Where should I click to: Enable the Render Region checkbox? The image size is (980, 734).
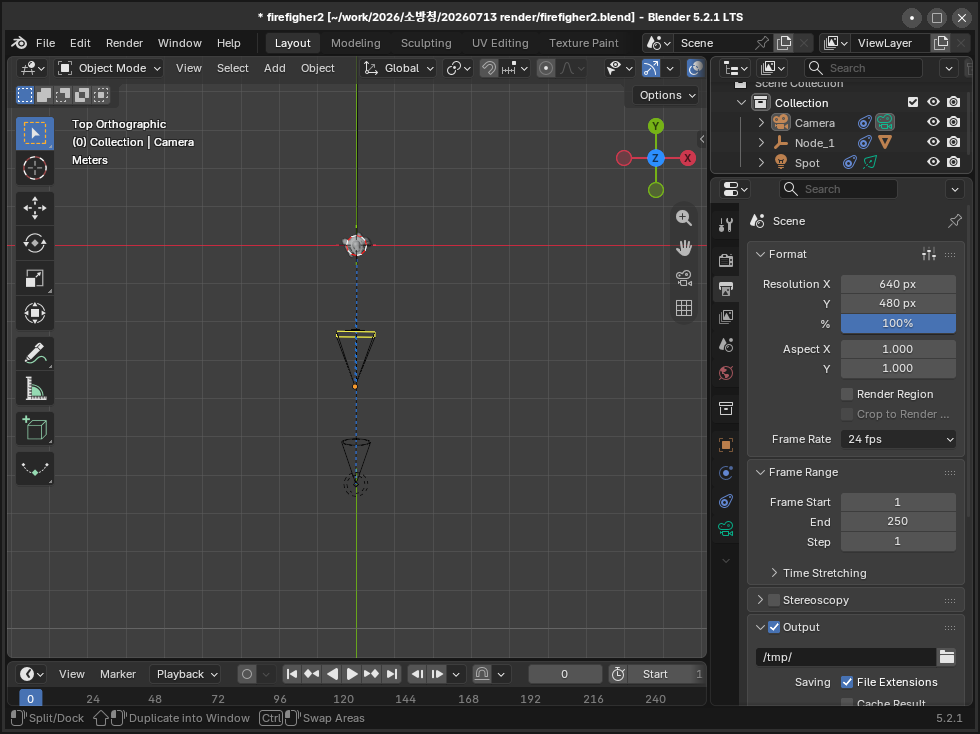click(847, 394)
